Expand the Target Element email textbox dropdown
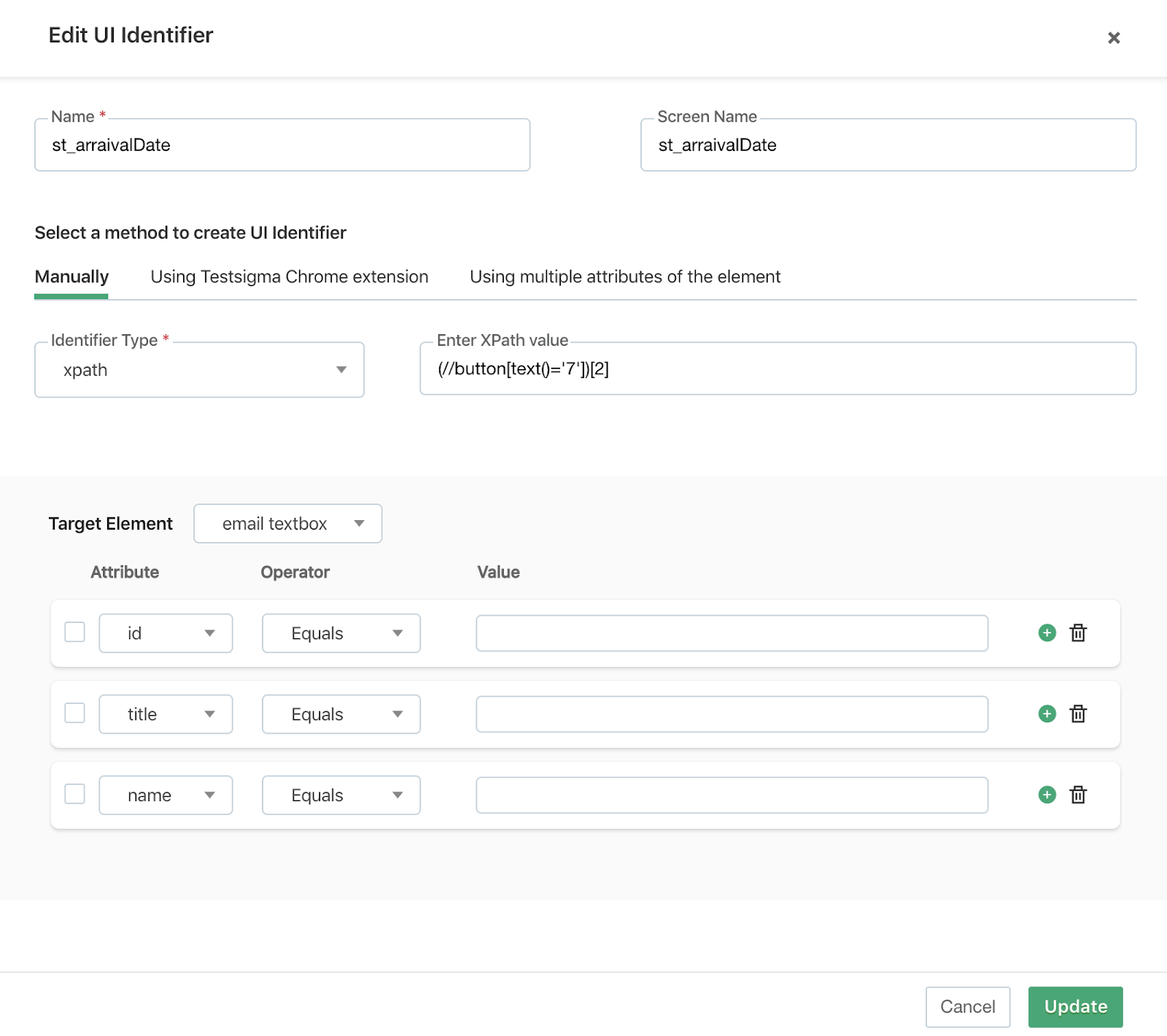The image size is (1167, 1036). coord(287,524)
